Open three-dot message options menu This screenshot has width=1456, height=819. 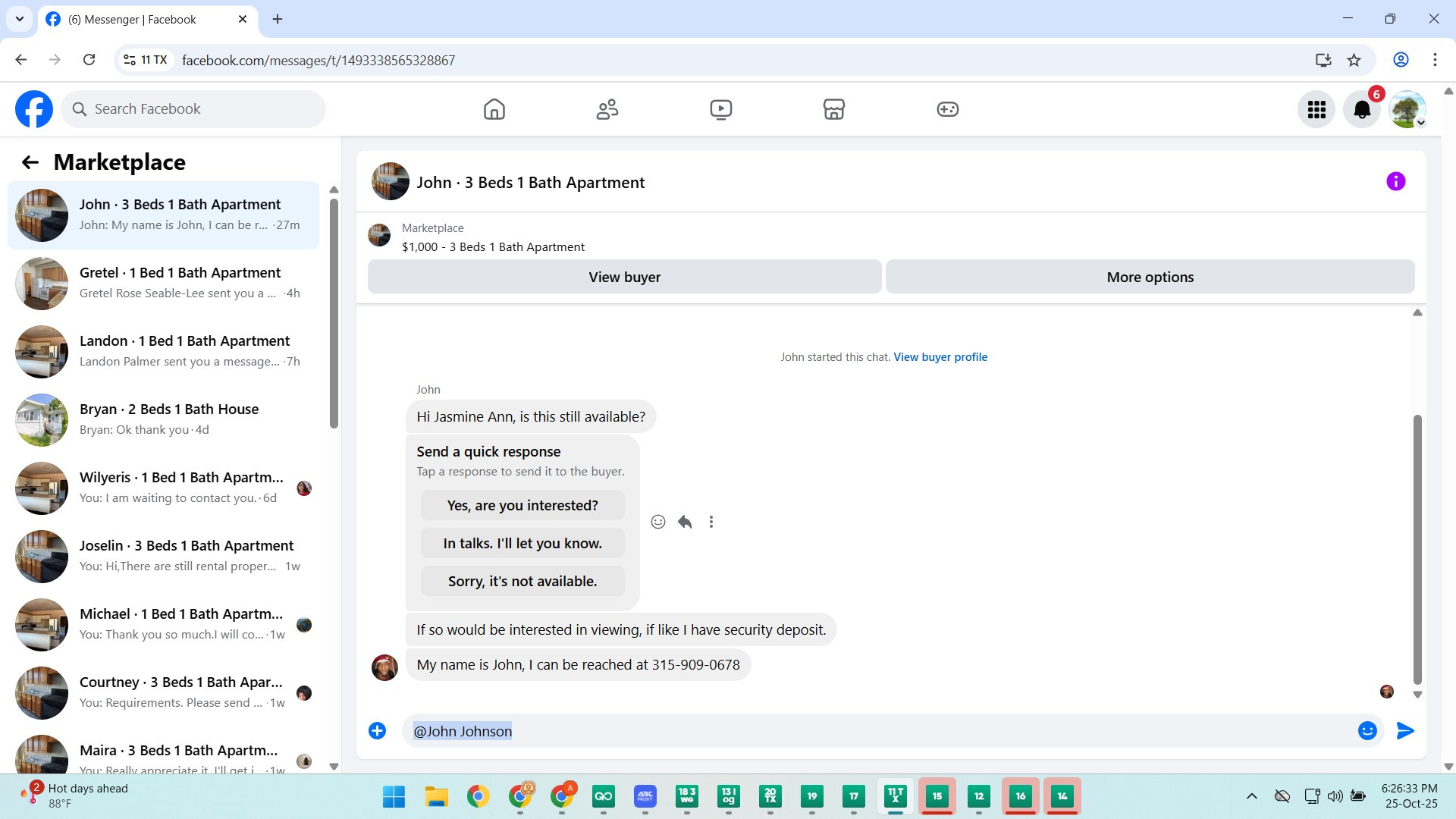pos(711,522)
